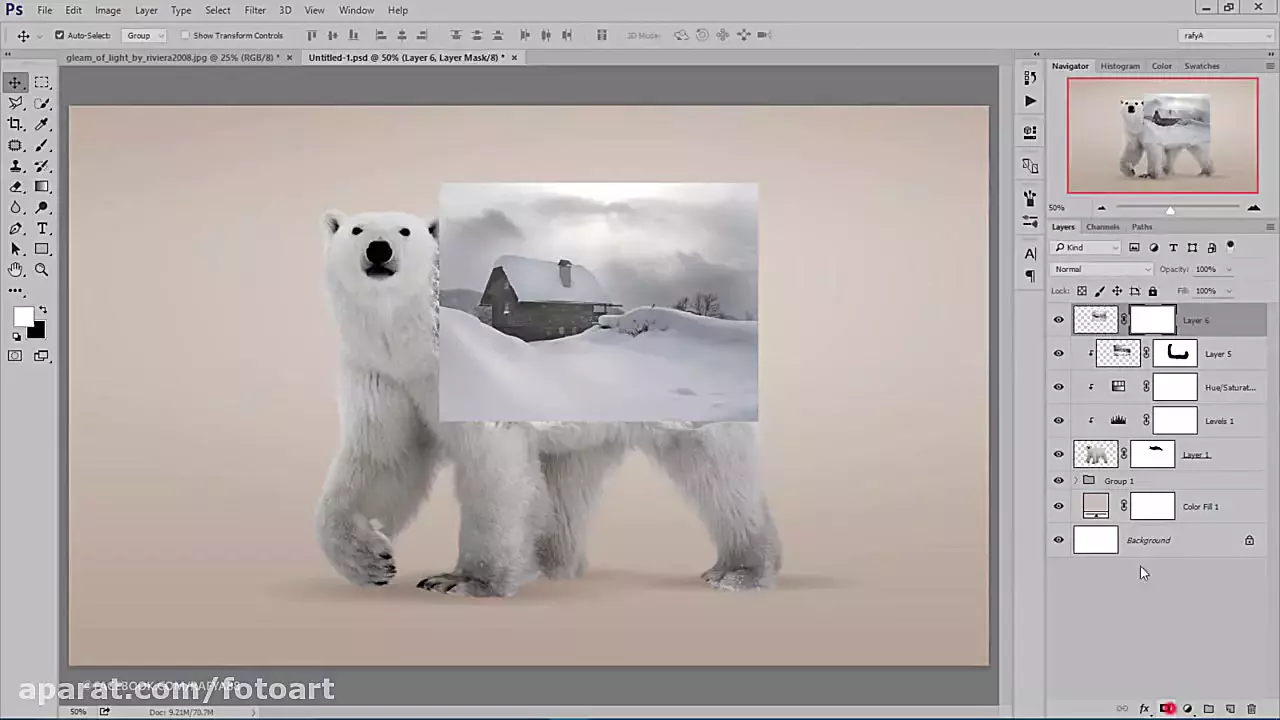Open Layers panel flyout menu
Image resolution: width=1280 pixels, height=720 pixels.
1270,227
